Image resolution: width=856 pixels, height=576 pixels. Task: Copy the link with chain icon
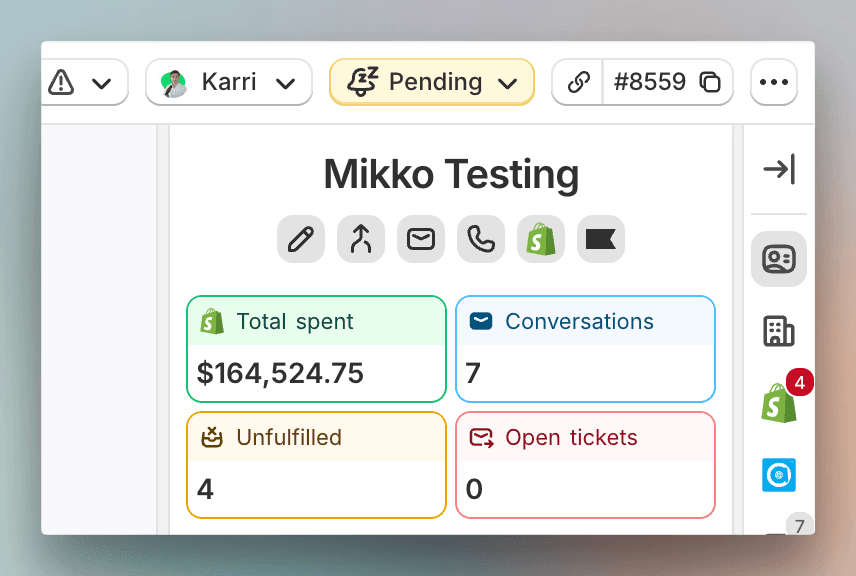click(x=578, y=82)
